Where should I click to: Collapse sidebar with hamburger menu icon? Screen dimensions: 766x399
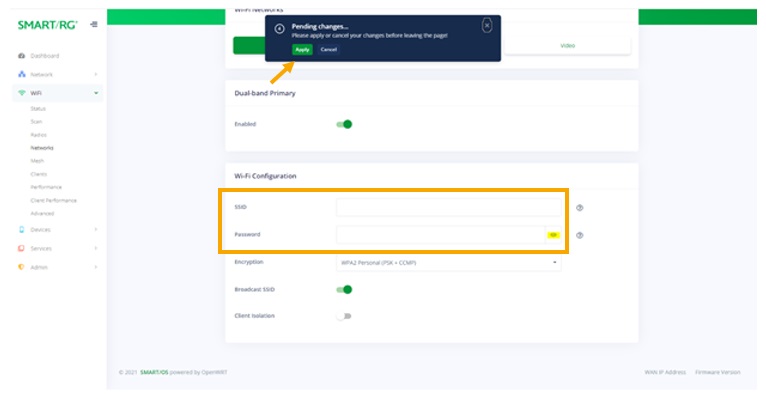point(94,24)
